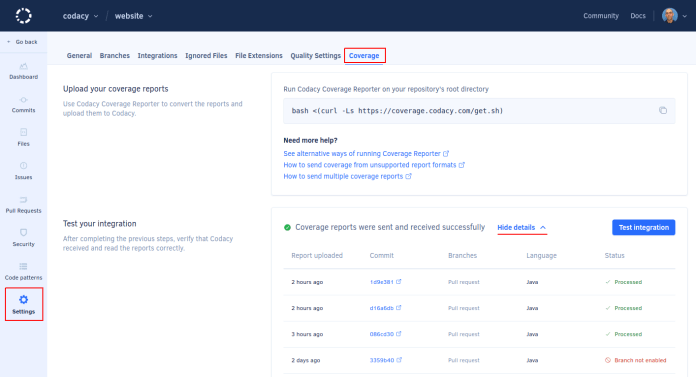Collapse the table with Hide details
The width and height of the screenshot is (696, 377).
pos(522,227)
